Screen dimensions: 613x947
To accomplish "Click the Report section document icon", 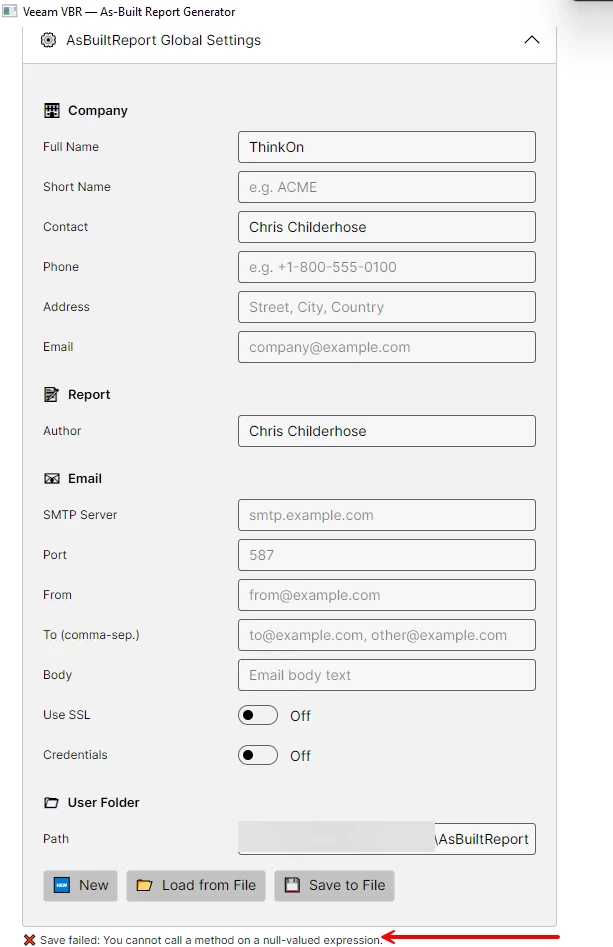I will (x=52, y=395).
